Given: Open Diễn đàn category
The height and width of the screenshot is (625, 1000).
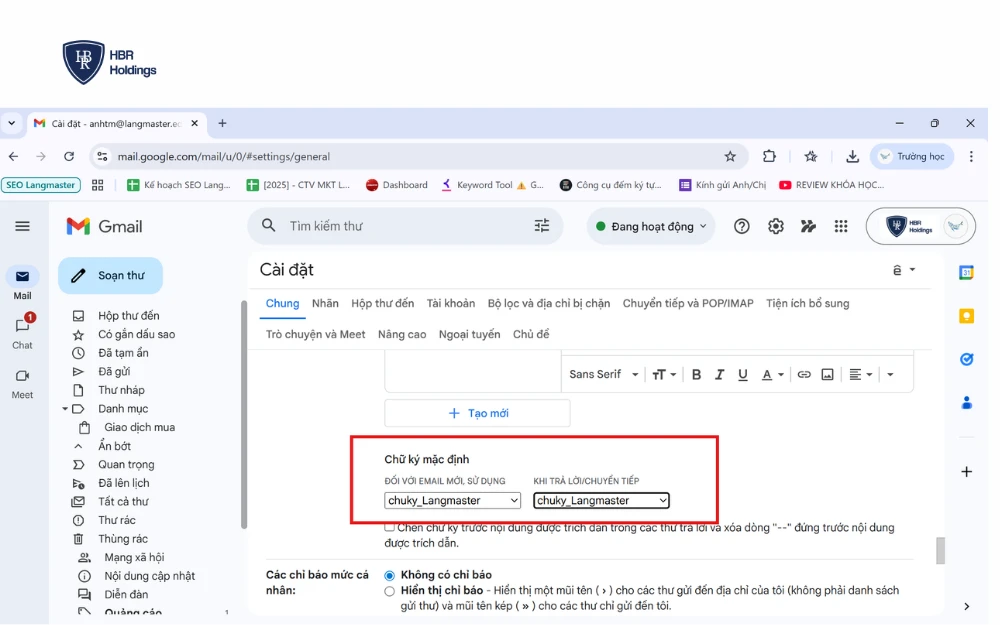Looking at the screenshot, I should click(126, 594).
